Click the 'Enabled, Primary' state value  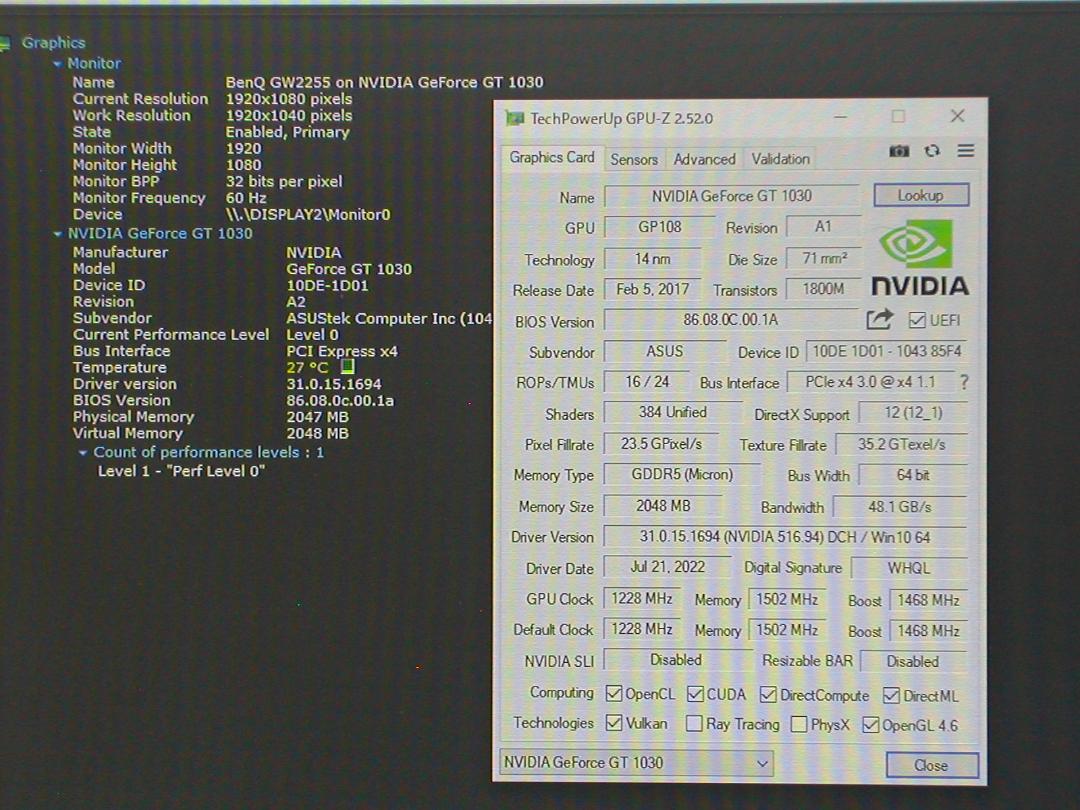(x=287, y=132)
